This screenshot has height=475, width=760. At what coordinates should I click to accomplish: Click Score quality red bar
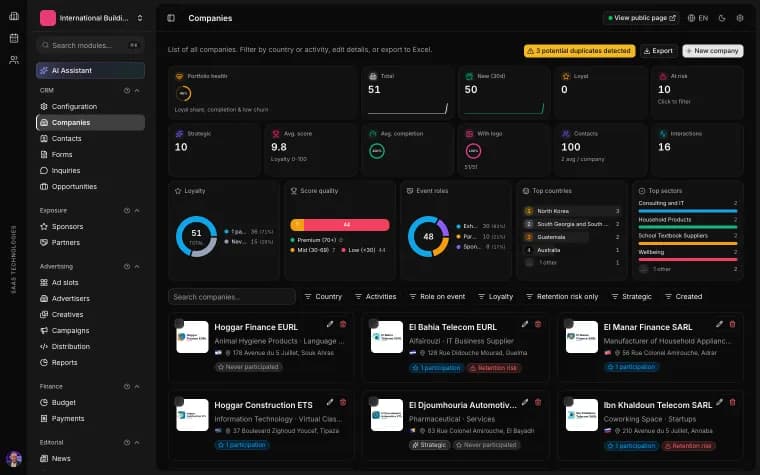tap(346, 225)
